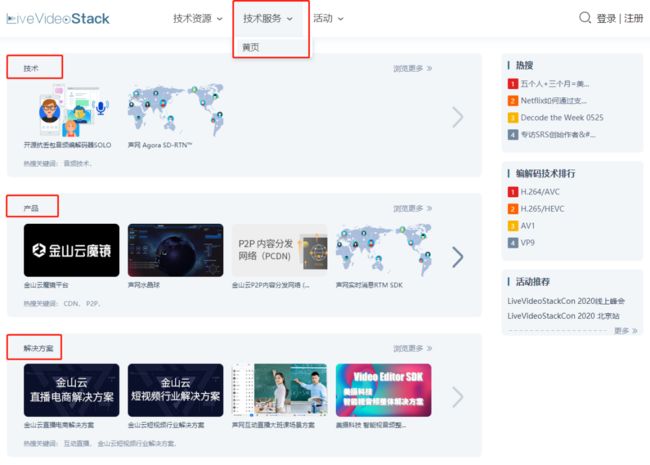The image size is (650, 465).
Task: Open the Video Editor SDK thumbnail
Action: tap(384, 390)
